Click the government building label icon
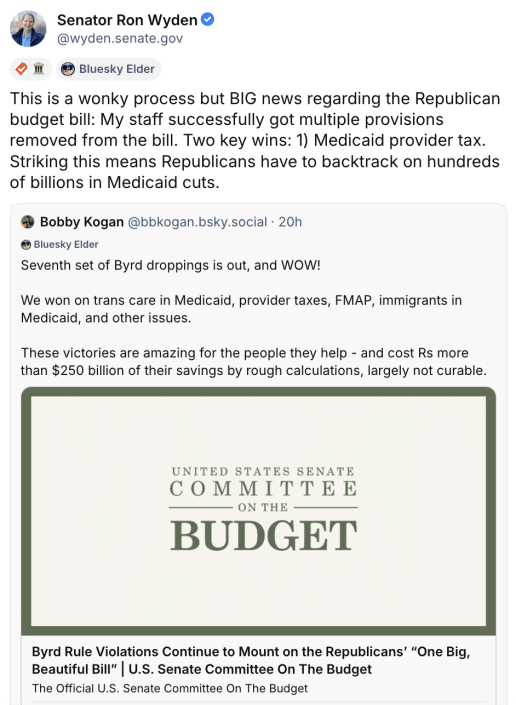 39,69
